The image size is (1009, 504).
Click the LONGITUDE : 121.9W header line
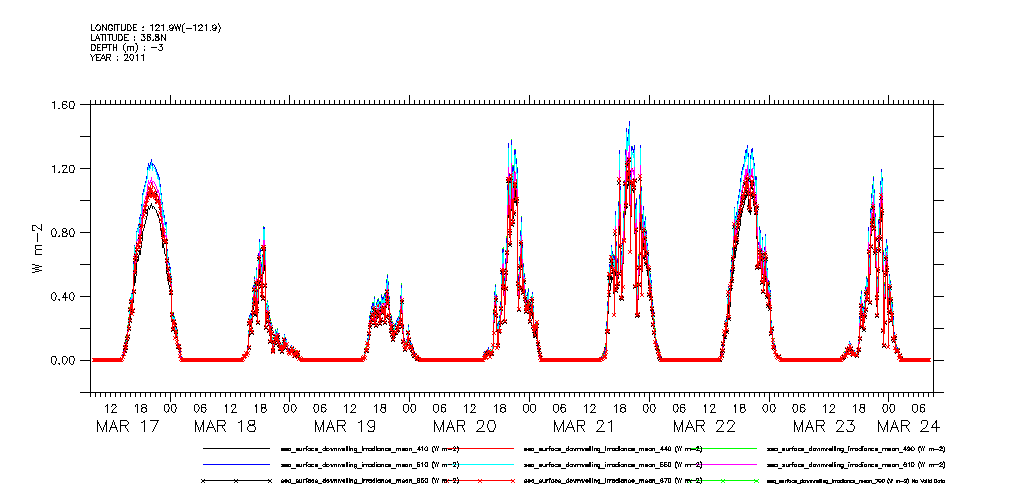pos(156,27)
